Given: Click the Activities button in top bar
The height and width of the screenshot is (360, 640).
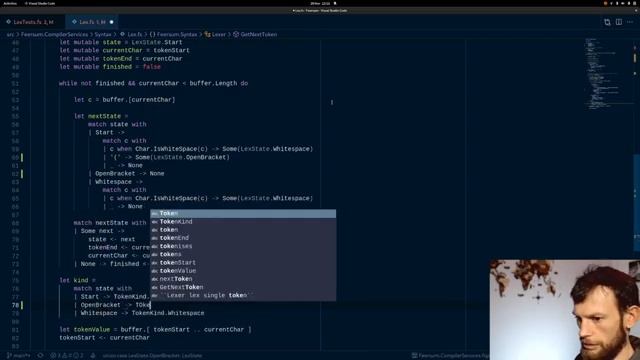Looking at the screenshot, I should click(x=10, y=3).
